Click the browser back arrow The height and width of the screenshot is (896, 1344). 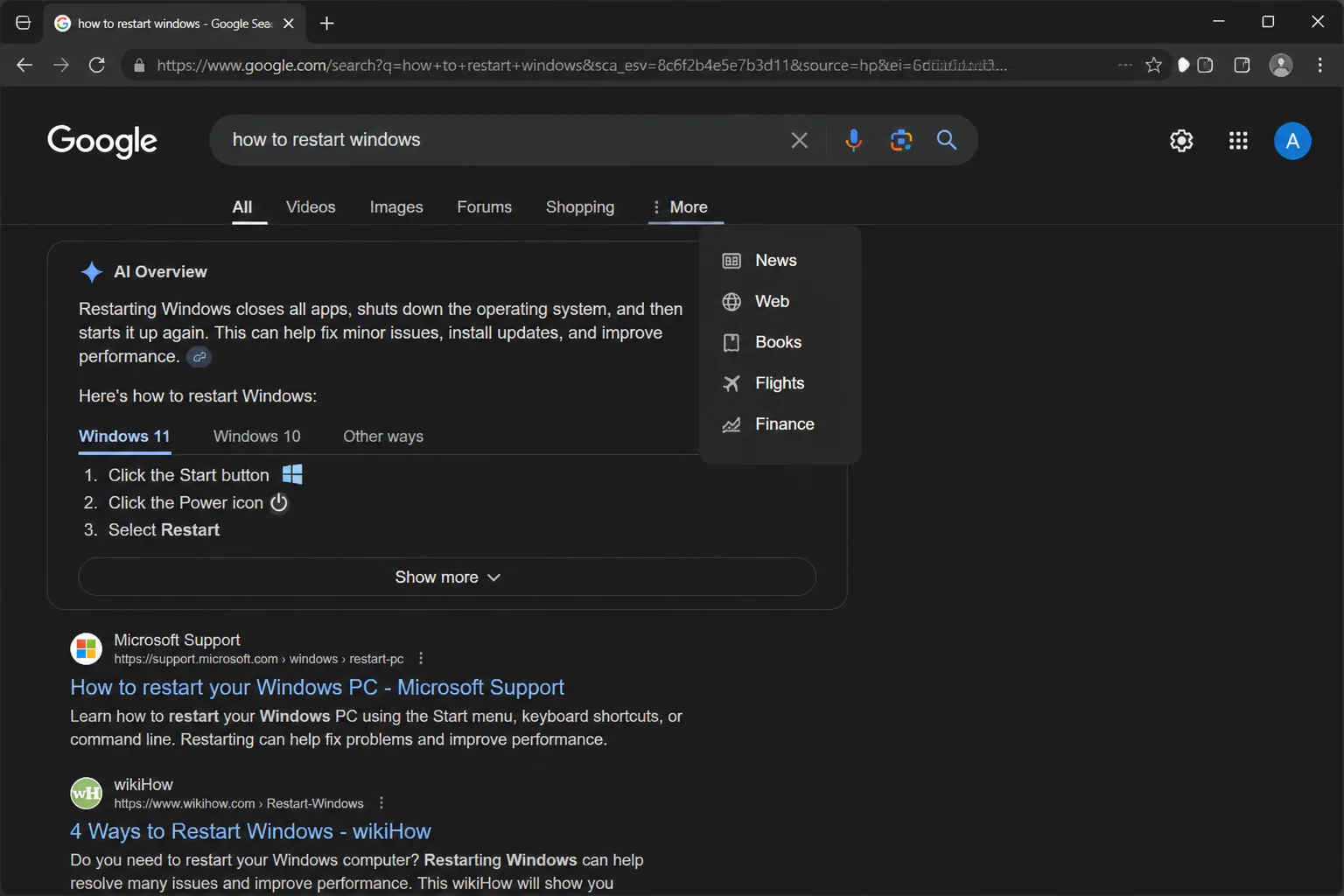[24, 65]
